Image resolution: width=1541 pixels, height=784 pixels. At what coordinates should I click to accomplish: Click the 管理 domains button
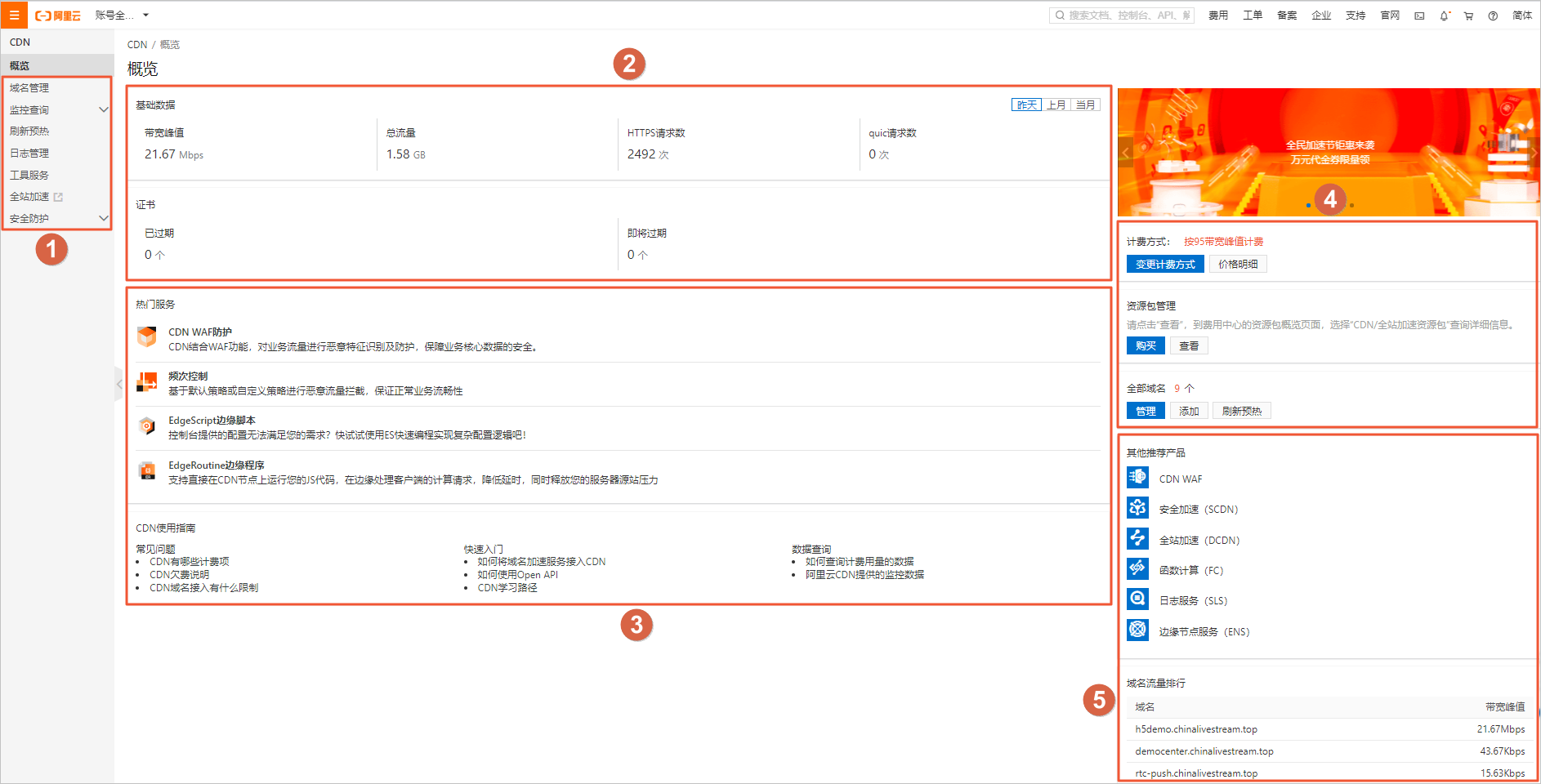(1146, 411)
